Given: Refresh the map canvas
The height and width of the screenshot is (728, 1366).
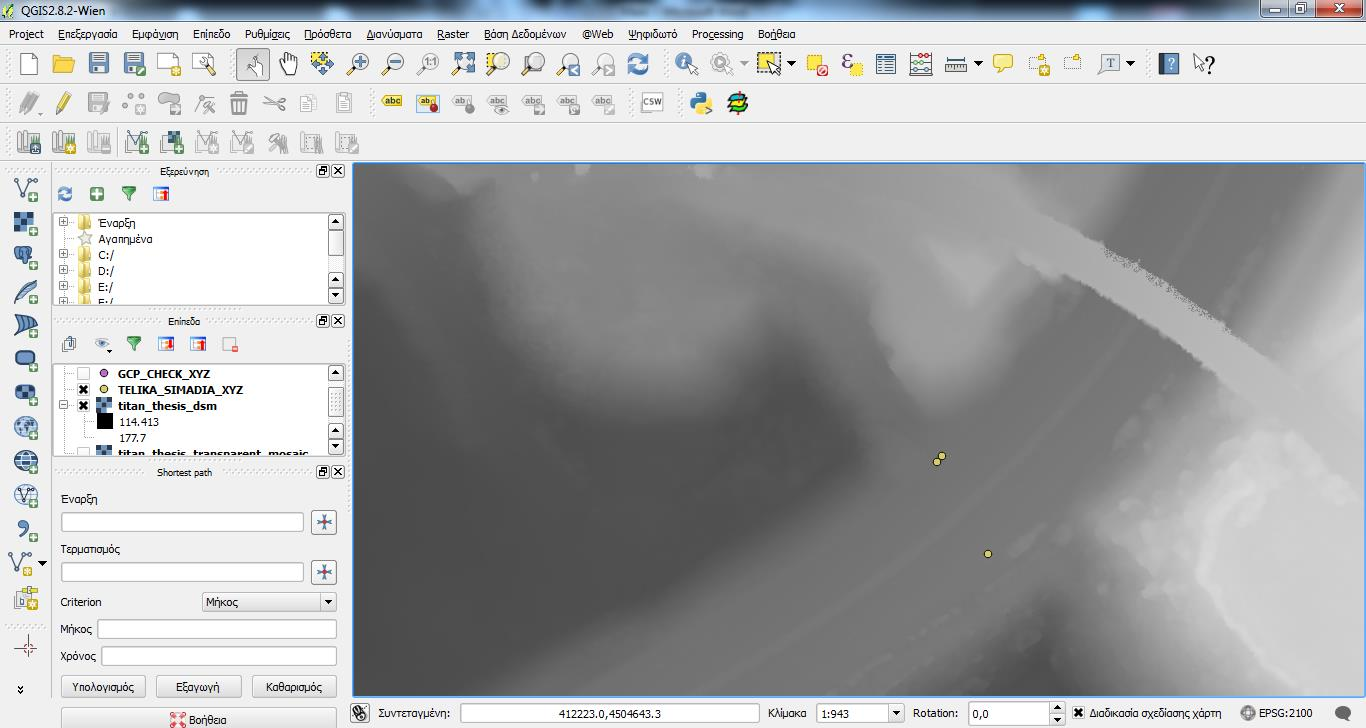Looking at the screenshot, I should (x=638, y=64).
